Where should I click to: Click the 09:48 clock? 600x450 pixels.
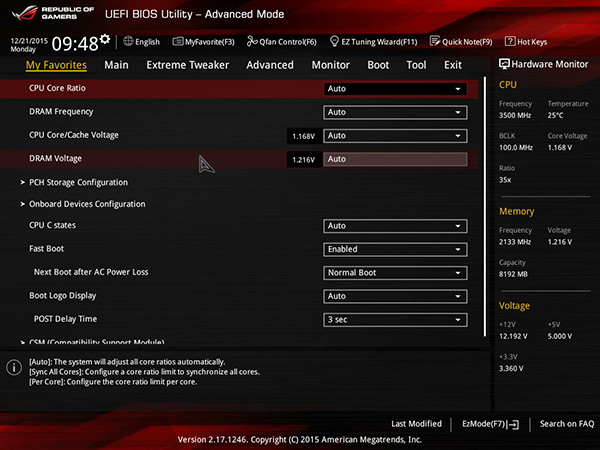coord(75,44)
